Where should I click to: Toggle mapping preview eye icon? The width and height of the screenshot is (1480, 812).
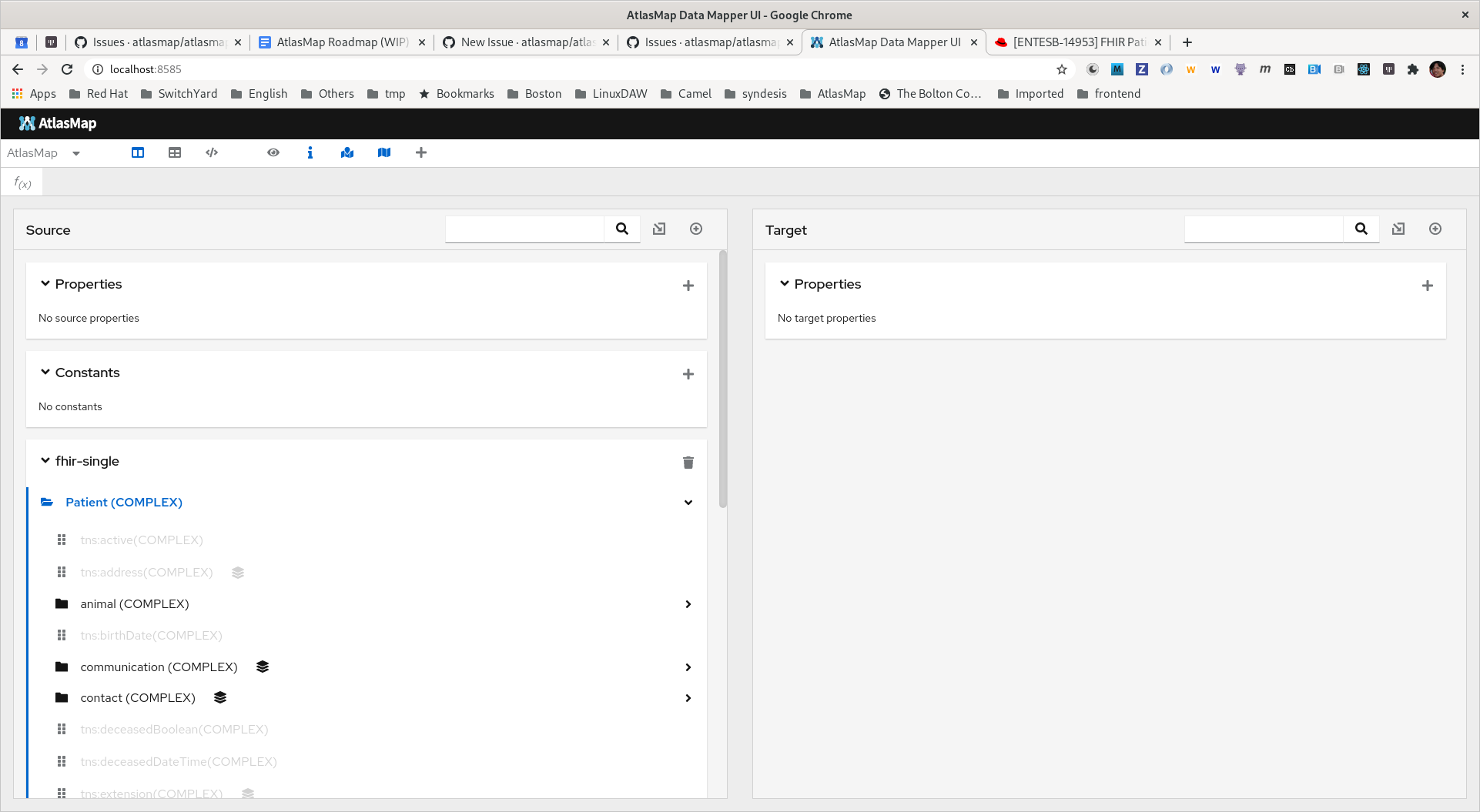tap(273, 152)
